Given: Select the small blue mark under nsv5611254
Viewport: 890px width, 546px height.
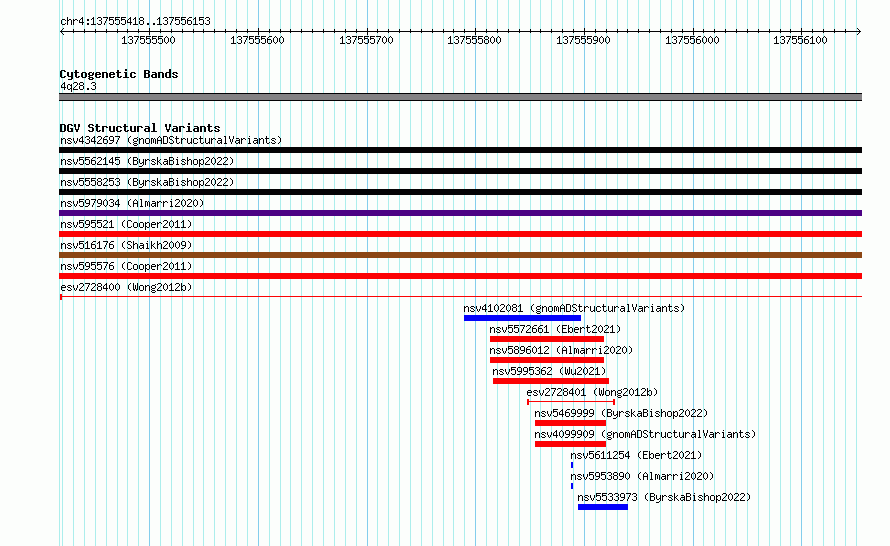Looking at the screenshot, I should [x=572, y=465].
